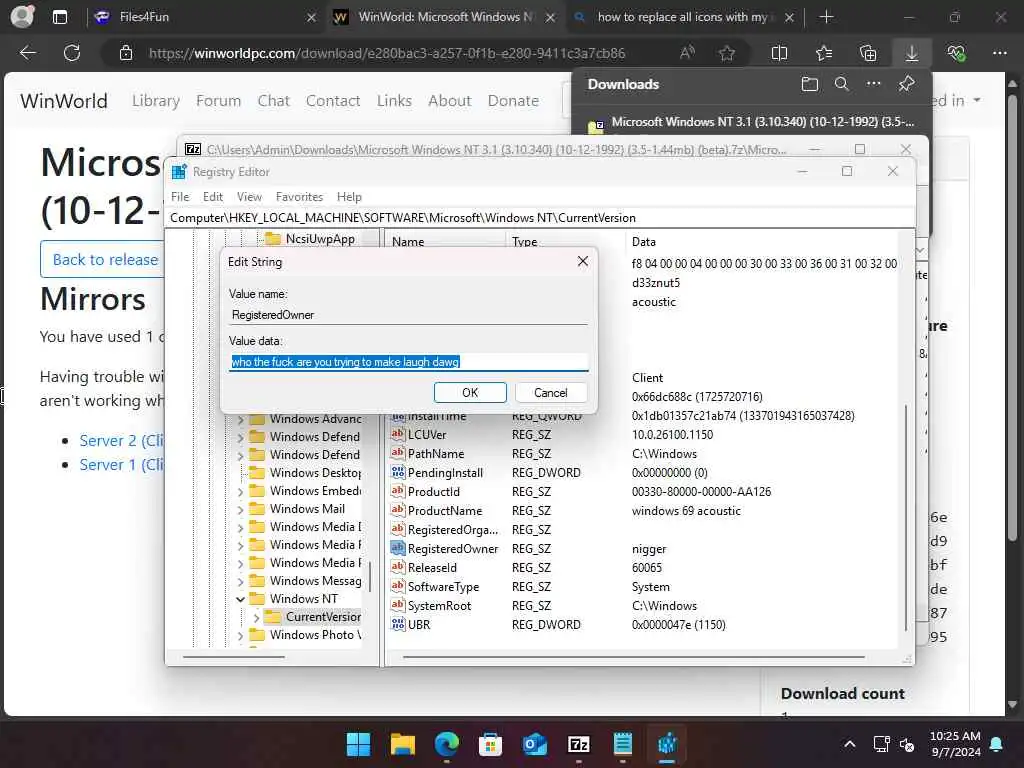1024x768 pixels.
Task: Show hidden system tray icons
Action: (850, 744)
